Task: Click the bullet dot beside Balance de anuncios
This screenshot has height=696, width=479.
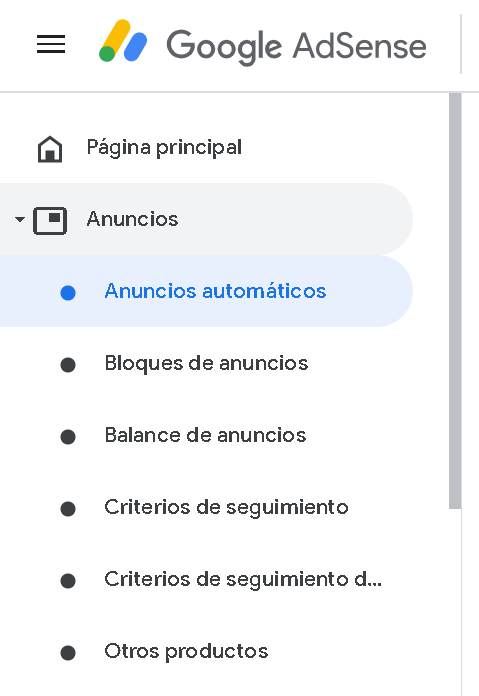Action: (68, 437)
